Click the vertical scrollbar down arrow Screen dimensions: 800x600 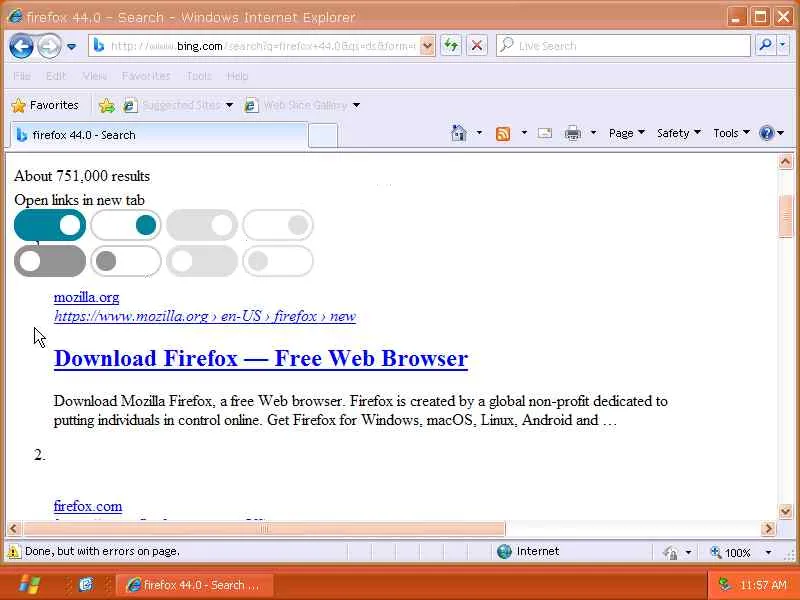785,511
